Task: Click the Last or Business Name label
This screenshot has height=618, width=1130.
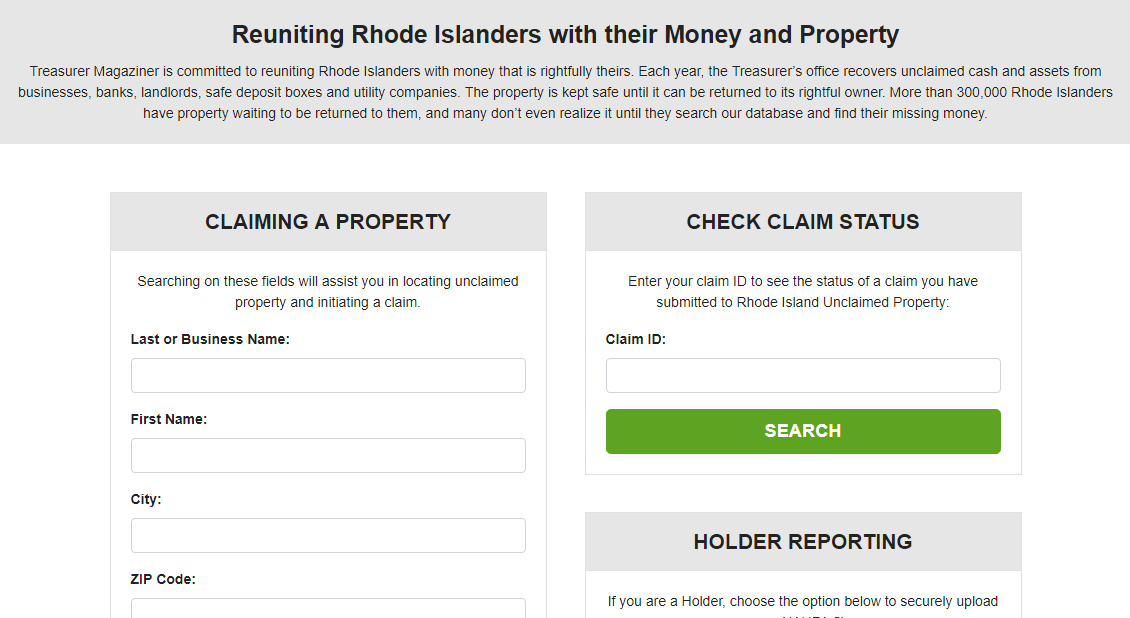Action: (x=210, y=339)
